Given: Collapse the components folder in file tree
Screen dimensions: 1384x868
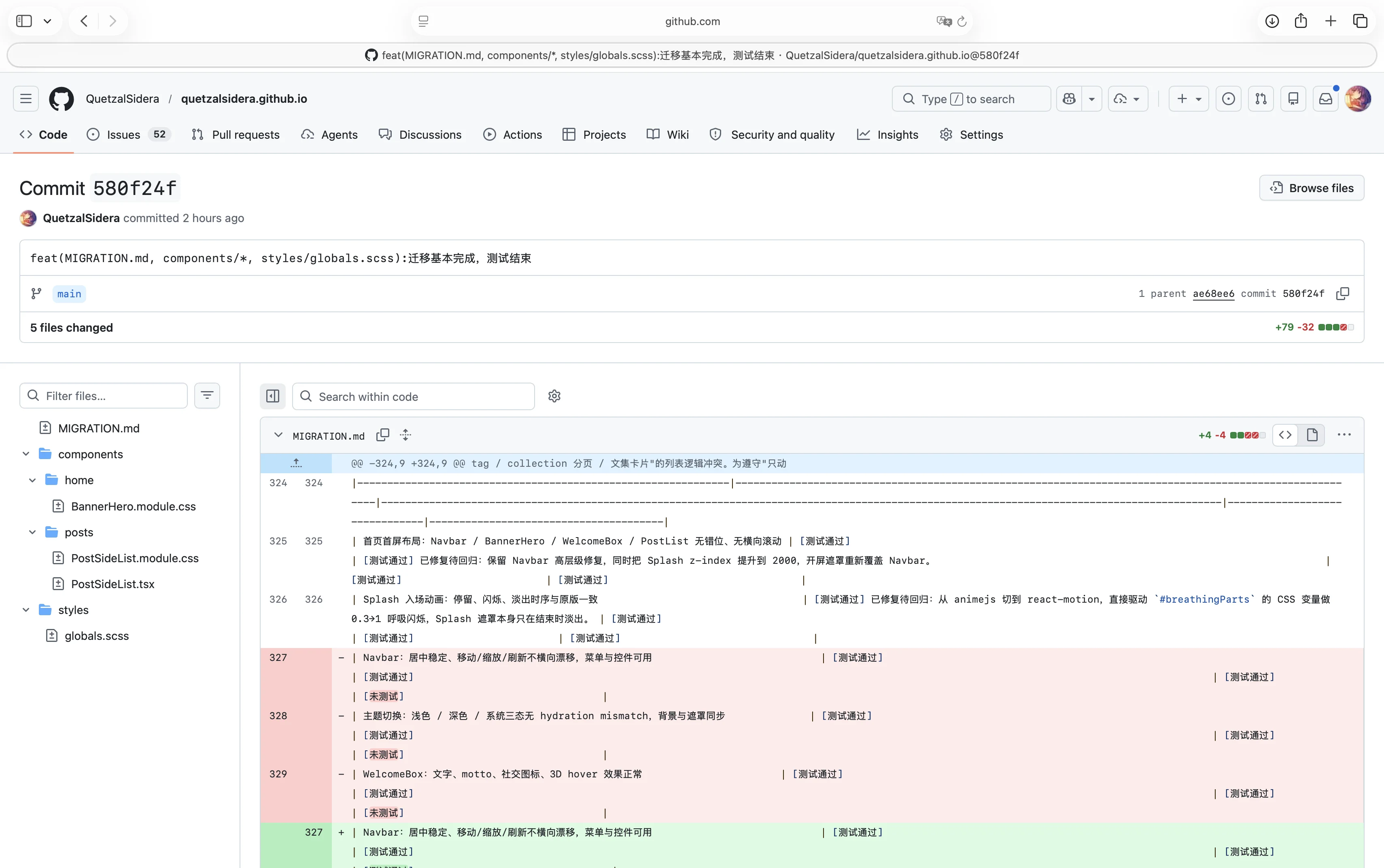Looking at the screenshot, I should tap(26, 454).
